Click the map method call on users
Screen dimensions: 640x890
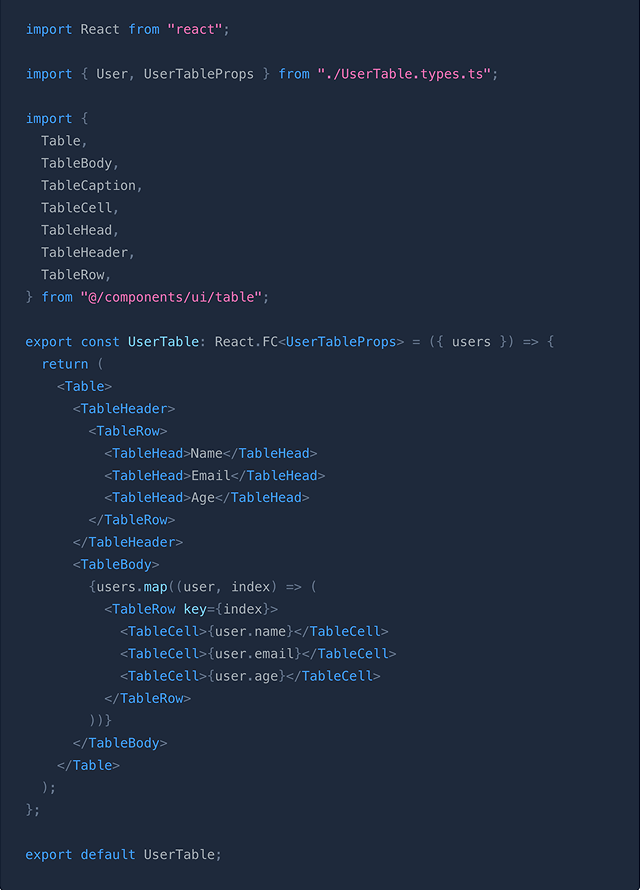tap(156, 586)
